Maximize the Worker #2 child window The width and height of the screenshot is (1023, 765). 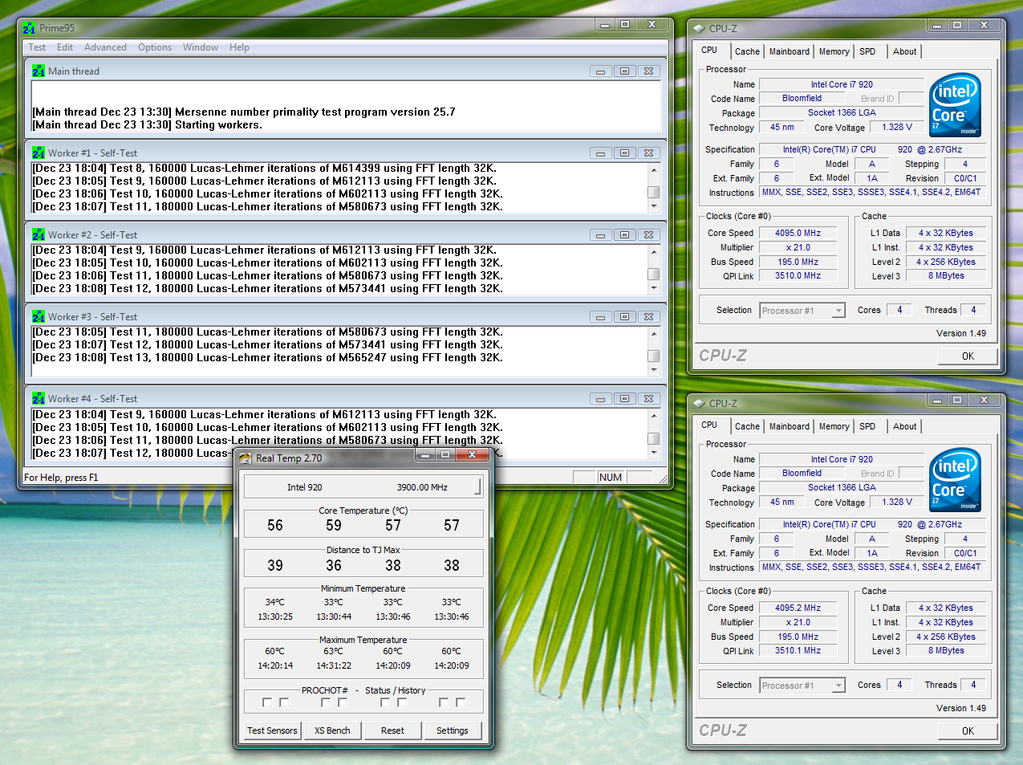[x=624, y=235]
